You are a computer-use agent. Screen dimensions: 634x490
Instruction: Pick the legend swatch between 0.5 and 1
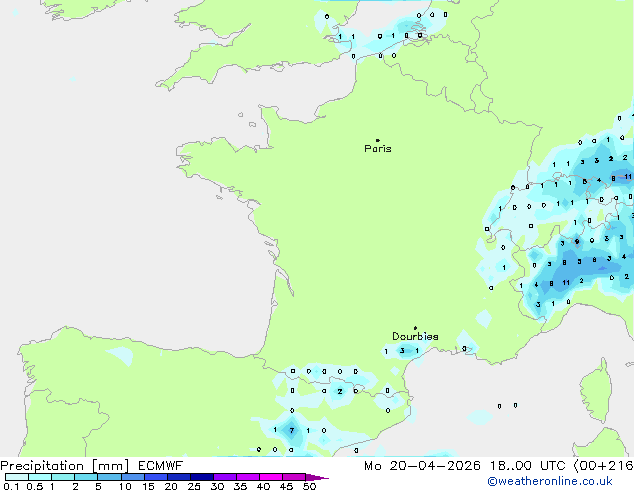tap(40, 477)
